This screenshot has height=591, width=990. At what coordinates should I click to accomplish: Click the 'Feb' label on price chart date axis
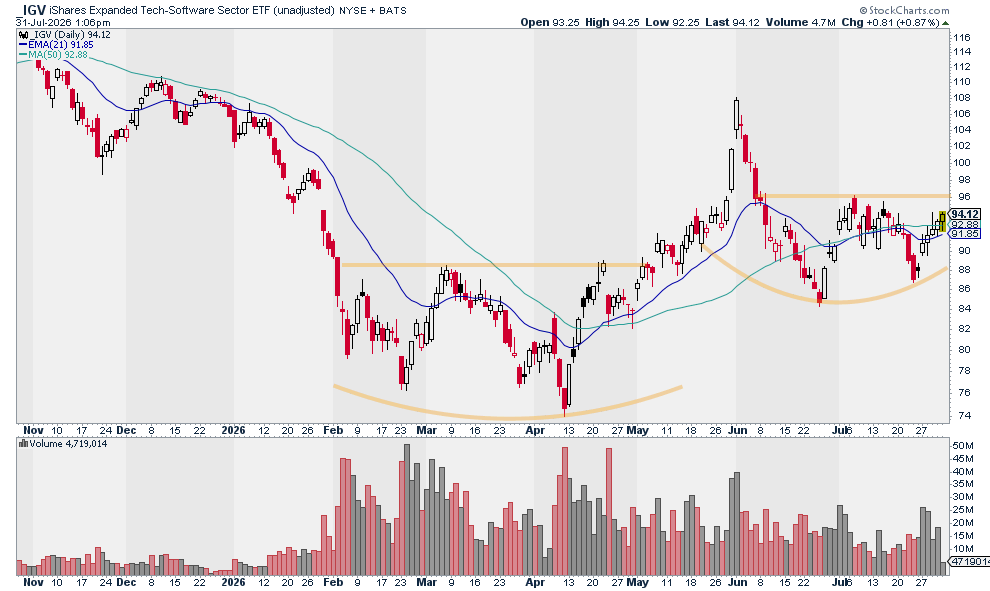click(333, 430)
